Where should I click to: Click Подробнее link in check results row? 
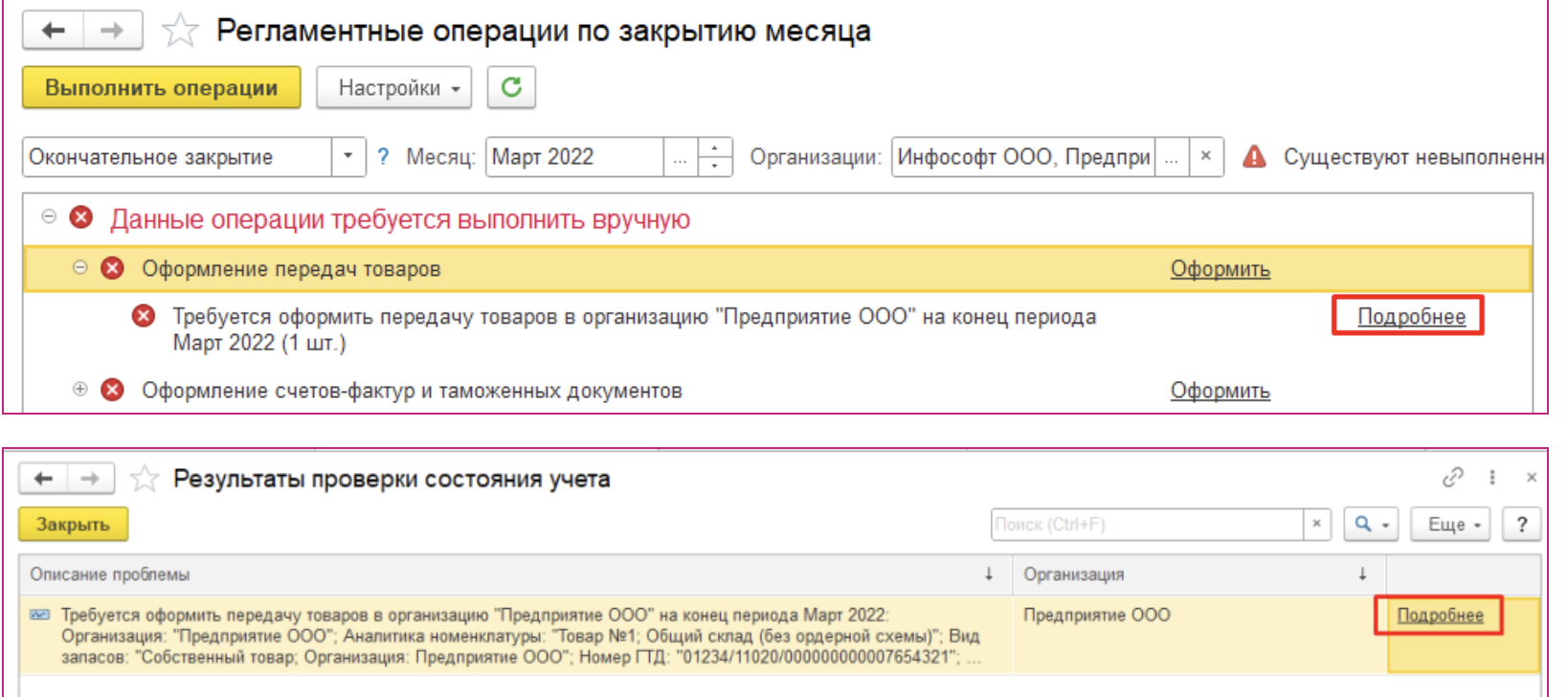(x=1440, y=616)
